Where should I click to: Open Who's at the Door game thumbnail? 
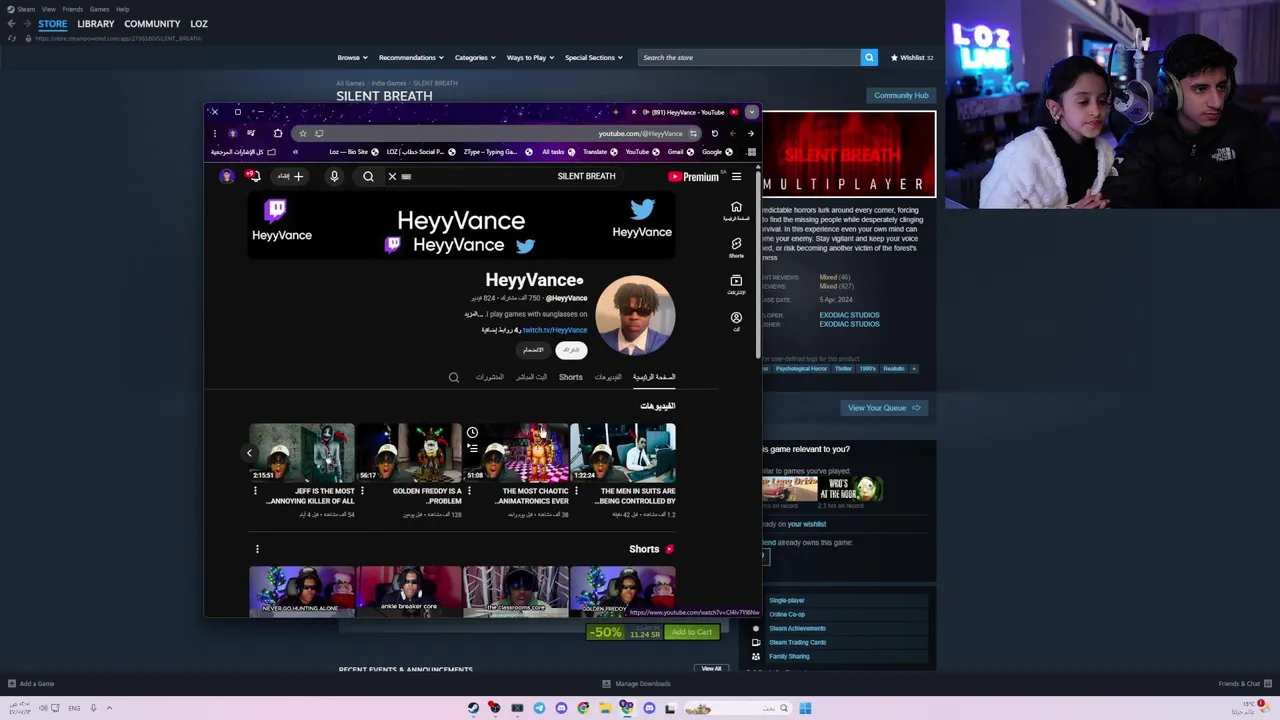click(x=851, y=489)
